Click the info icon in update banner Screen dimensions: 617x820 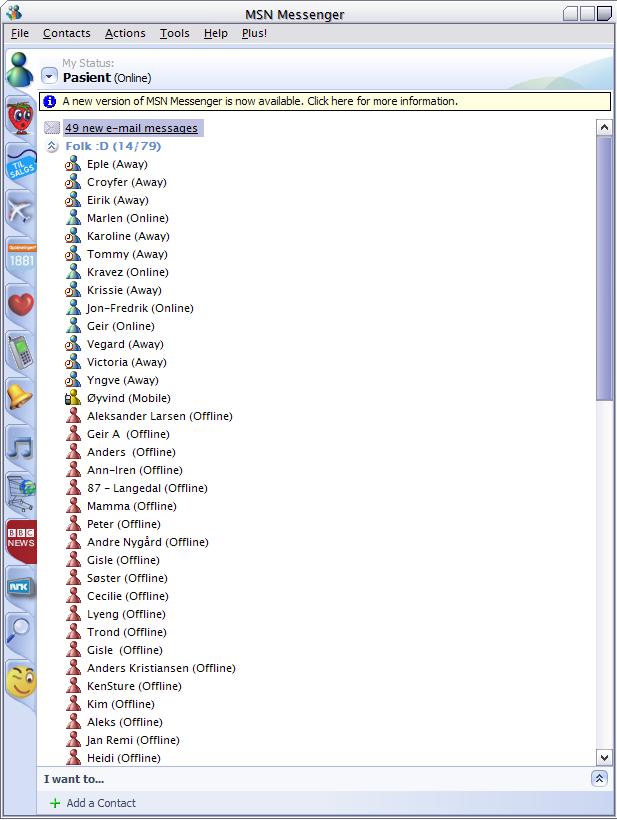(x=50, y=101)
